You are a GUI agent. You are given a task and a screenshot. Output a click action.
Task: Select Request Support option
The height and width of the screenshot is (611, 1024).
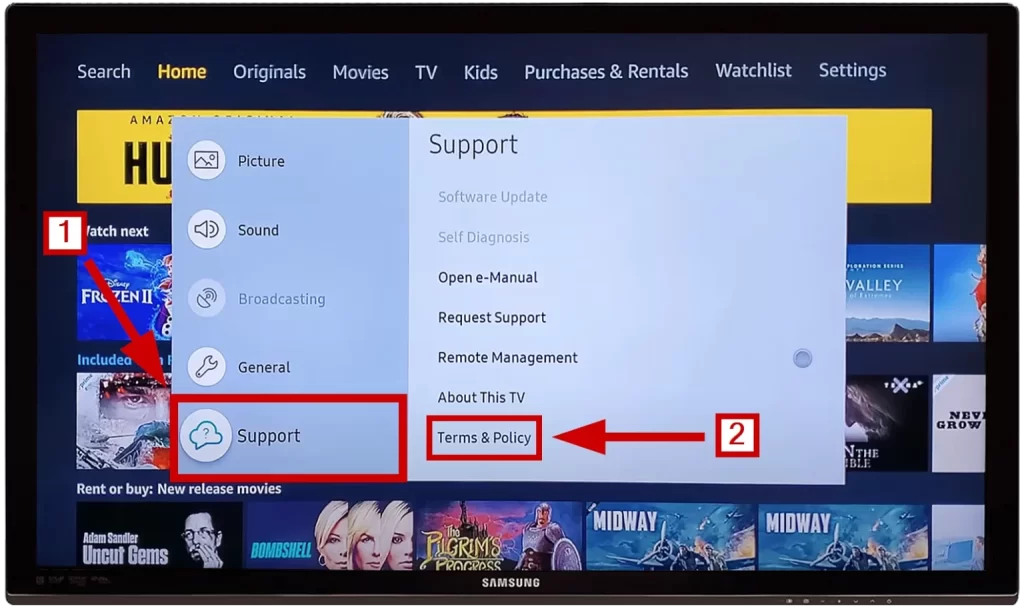coord(491,317)
